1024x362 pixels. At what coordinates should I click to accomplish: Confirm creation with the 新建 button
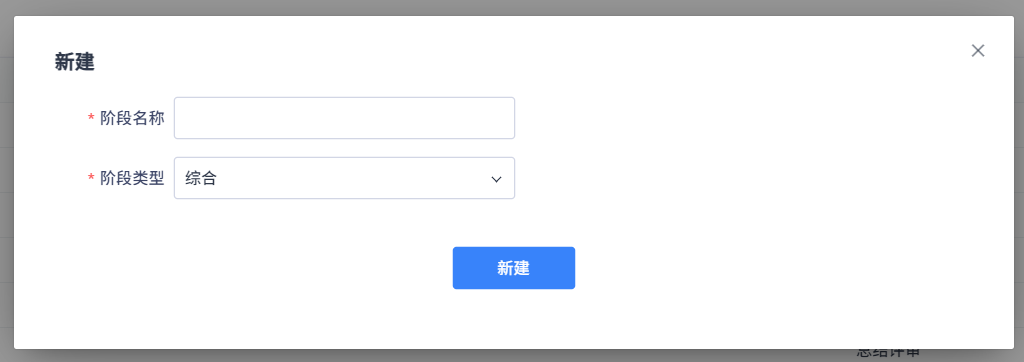[513, 268]
